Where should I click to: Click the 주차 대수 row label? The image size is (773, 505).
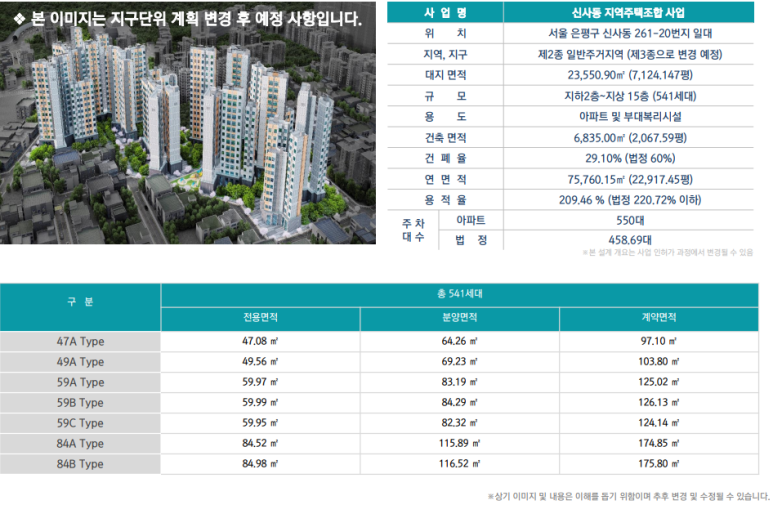pos(413,230)
